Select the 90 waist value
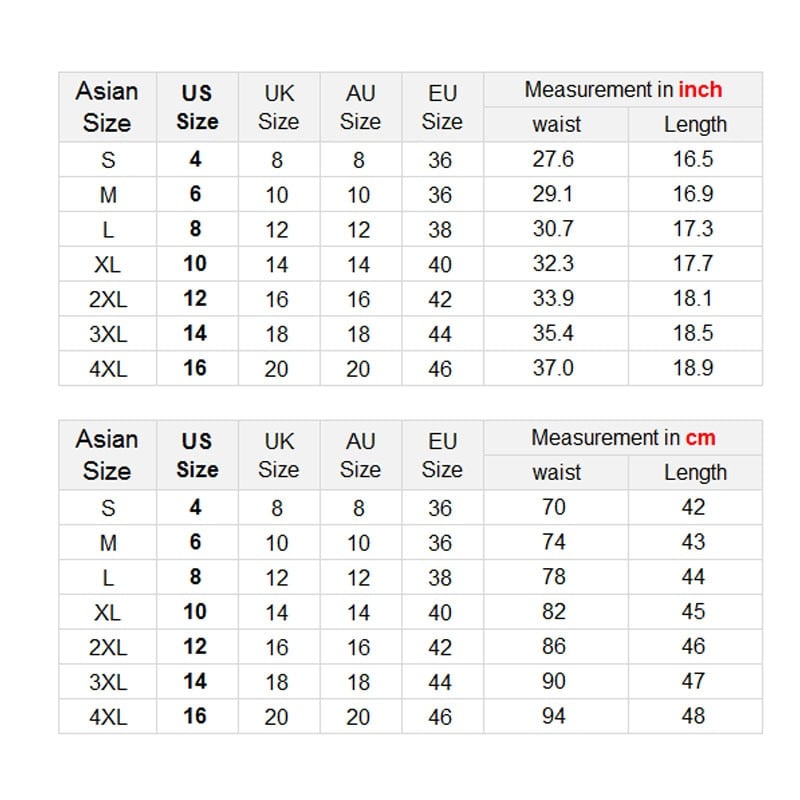 pos(554,681)
